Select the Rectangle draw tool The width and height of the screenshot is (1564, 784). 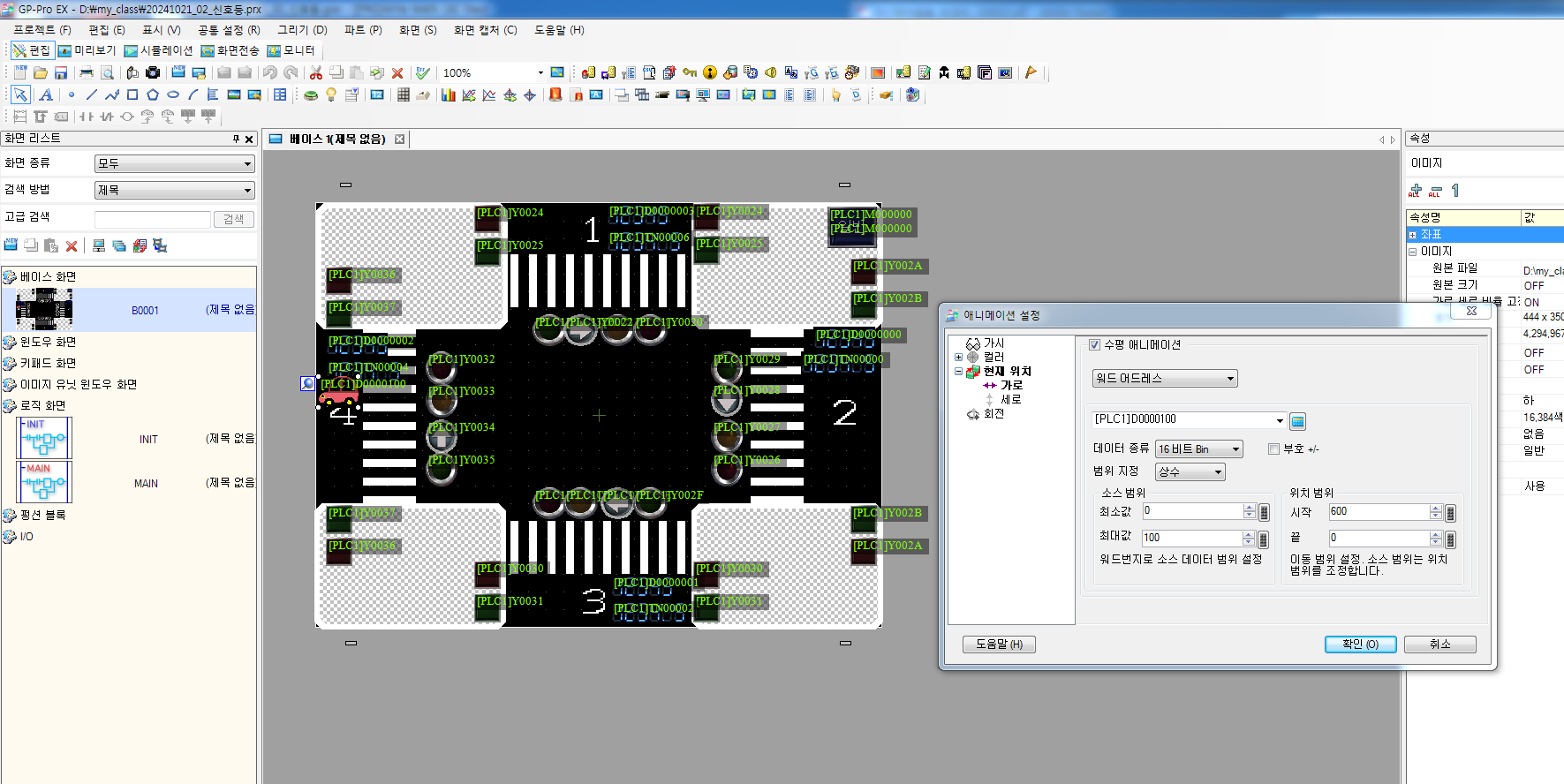tap(132, 94)
